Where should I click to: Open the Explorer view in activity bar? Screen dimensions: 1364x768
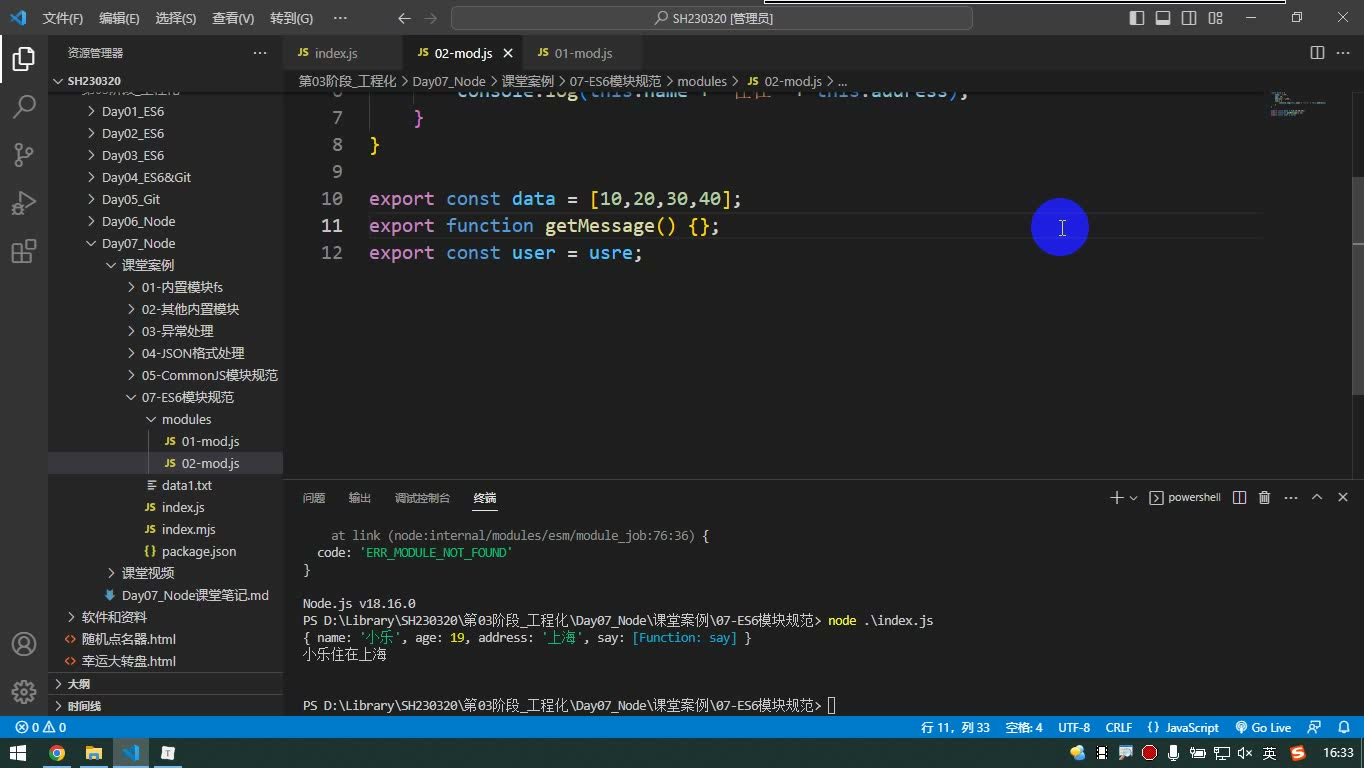point(24,60)
